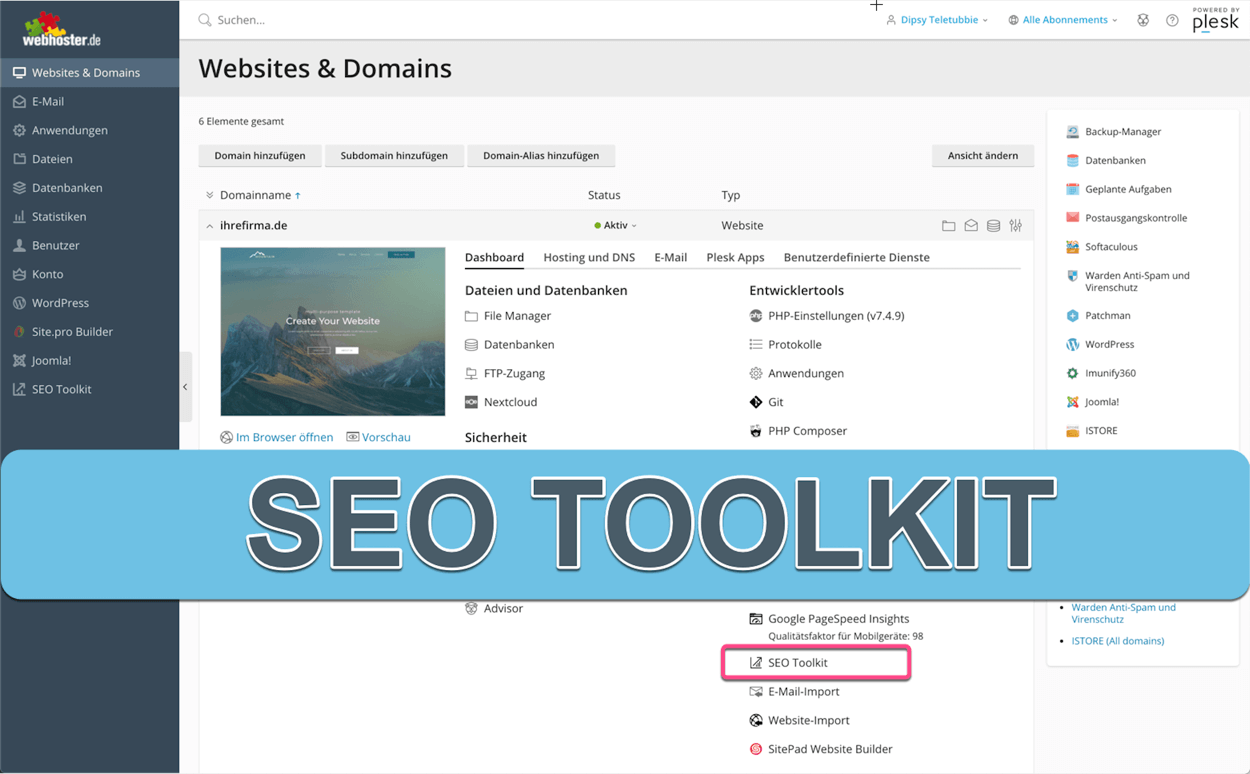Image resolution: width=1250 pixels, height=774 pixels.
Task: Switch to the Plesk Apps tab
Action: pyautogui.click(x=735, y=257)
